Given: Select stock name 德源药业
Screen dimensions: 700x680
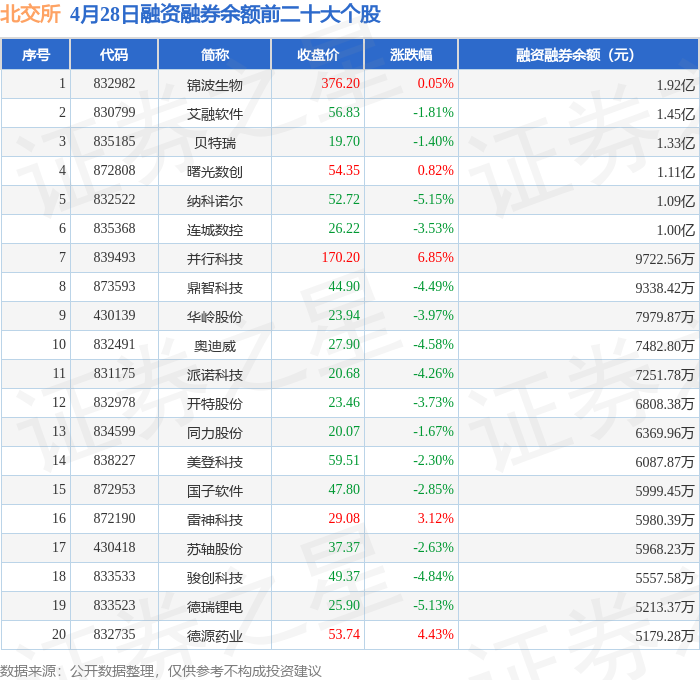Looking at the screenshot, I should pyautogui.click(x=215, y=636).
